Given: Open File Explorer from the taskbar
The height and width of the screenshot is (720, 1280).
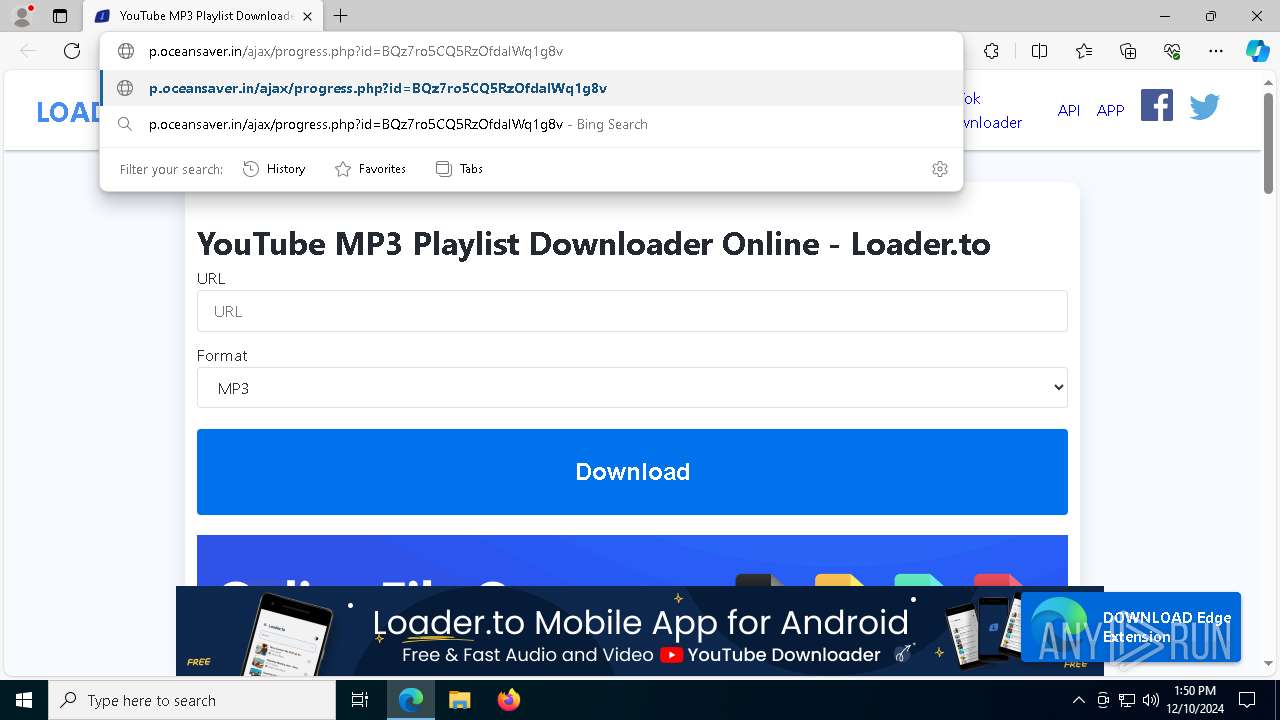Looking at the screenshot, I should (x=460, y=700).
